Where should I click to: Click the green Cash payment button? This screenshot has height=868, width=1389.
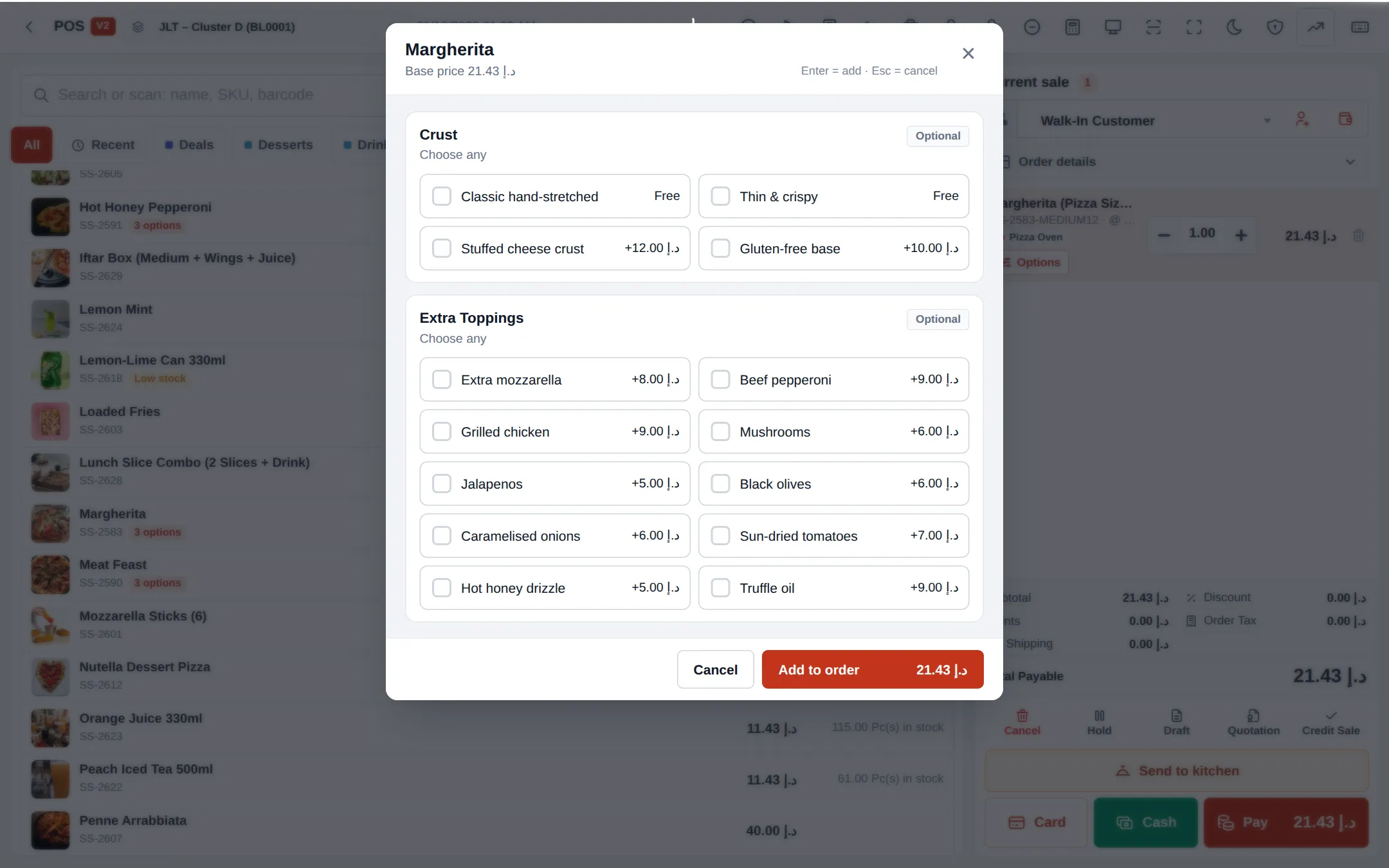pos(1145,822)
